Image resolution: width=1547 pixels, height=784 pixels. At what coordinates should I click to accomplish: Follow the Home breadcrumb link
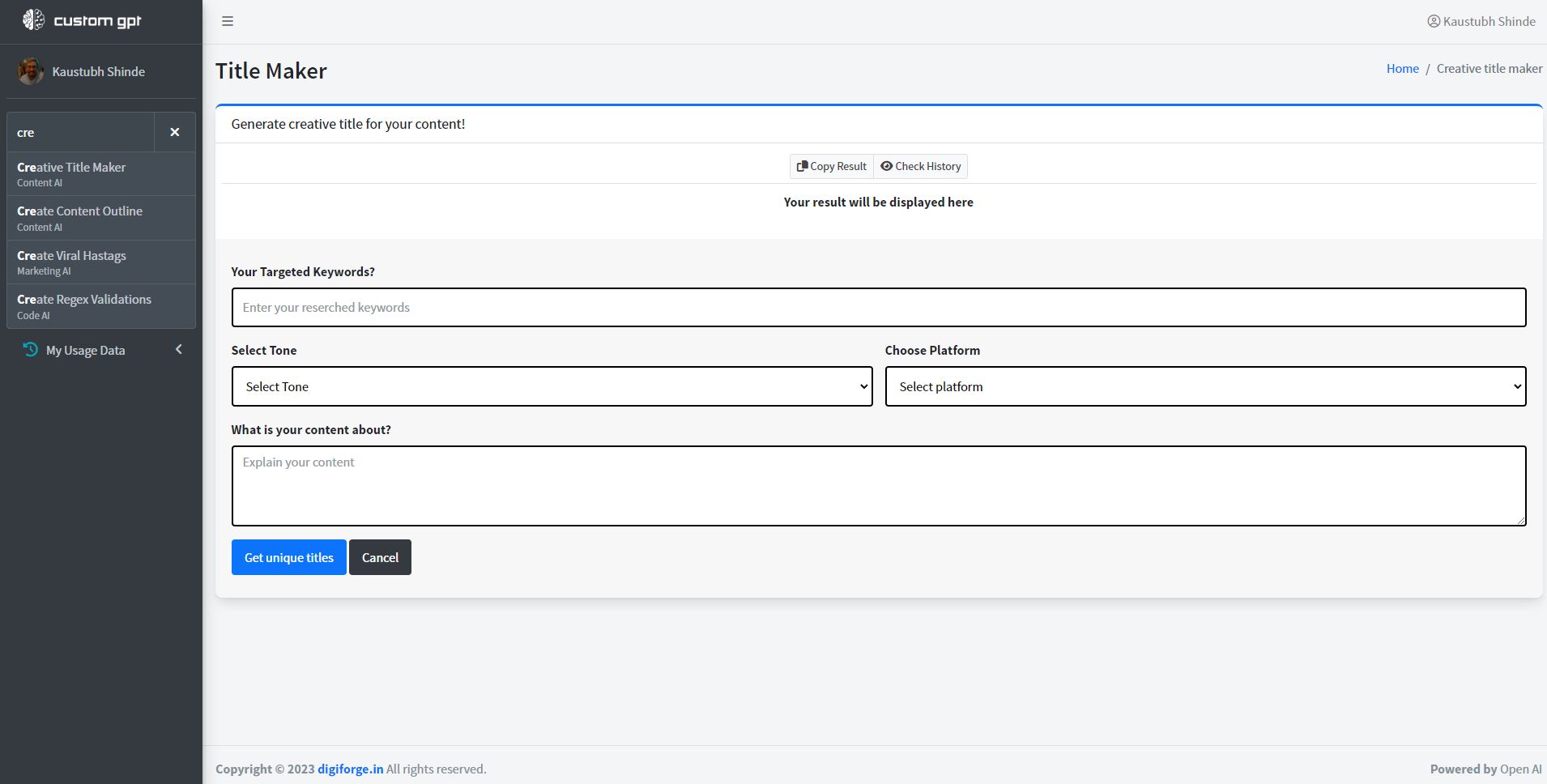click(1402, 69)
